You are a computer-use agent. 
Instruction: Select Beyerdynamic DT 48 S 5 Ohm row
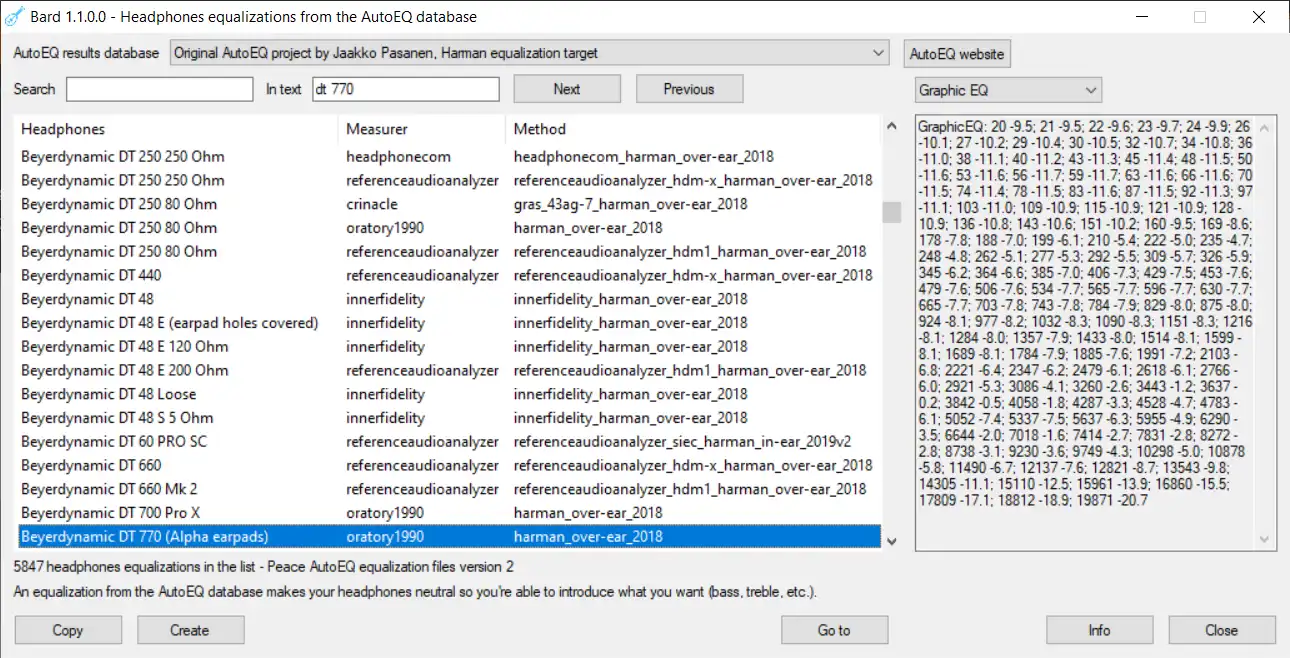pyautogui.click(x=448, y=418)
